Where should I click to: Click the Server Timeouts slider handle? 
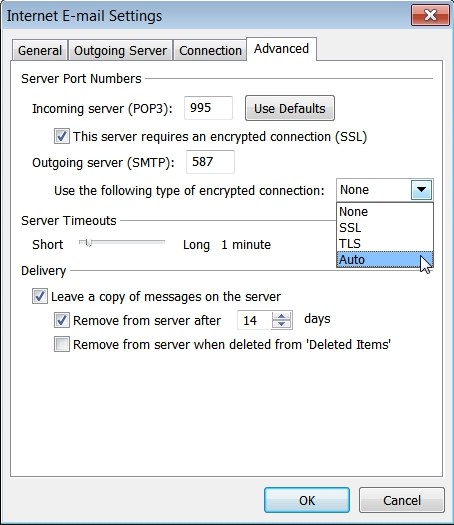click(x=88, y=243)
